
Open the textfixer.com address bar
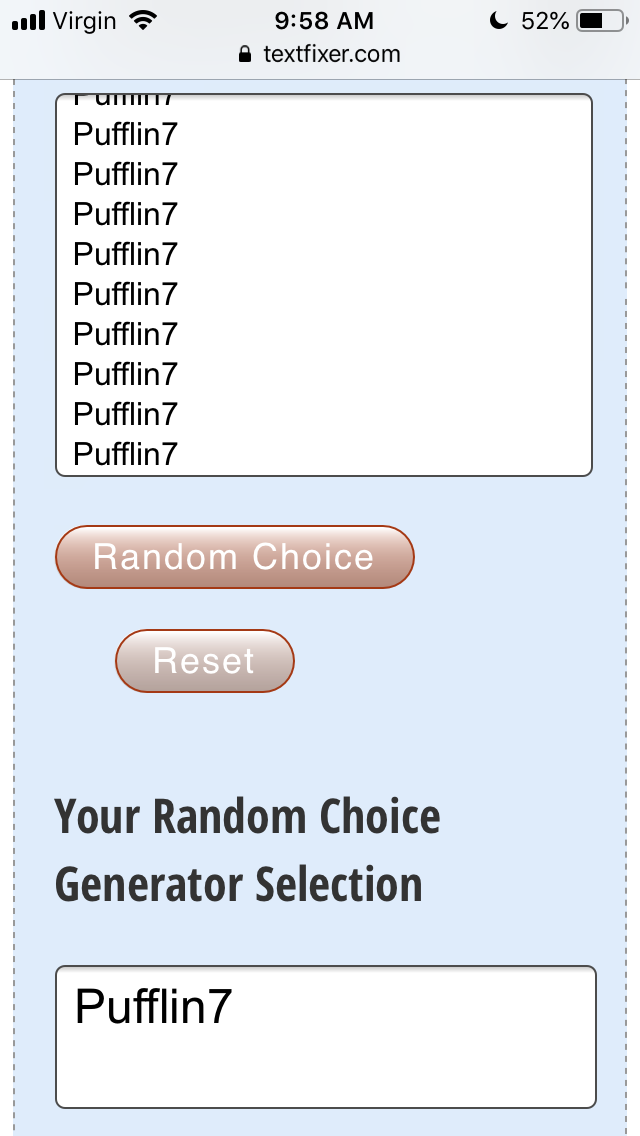(x=320, y=54)
